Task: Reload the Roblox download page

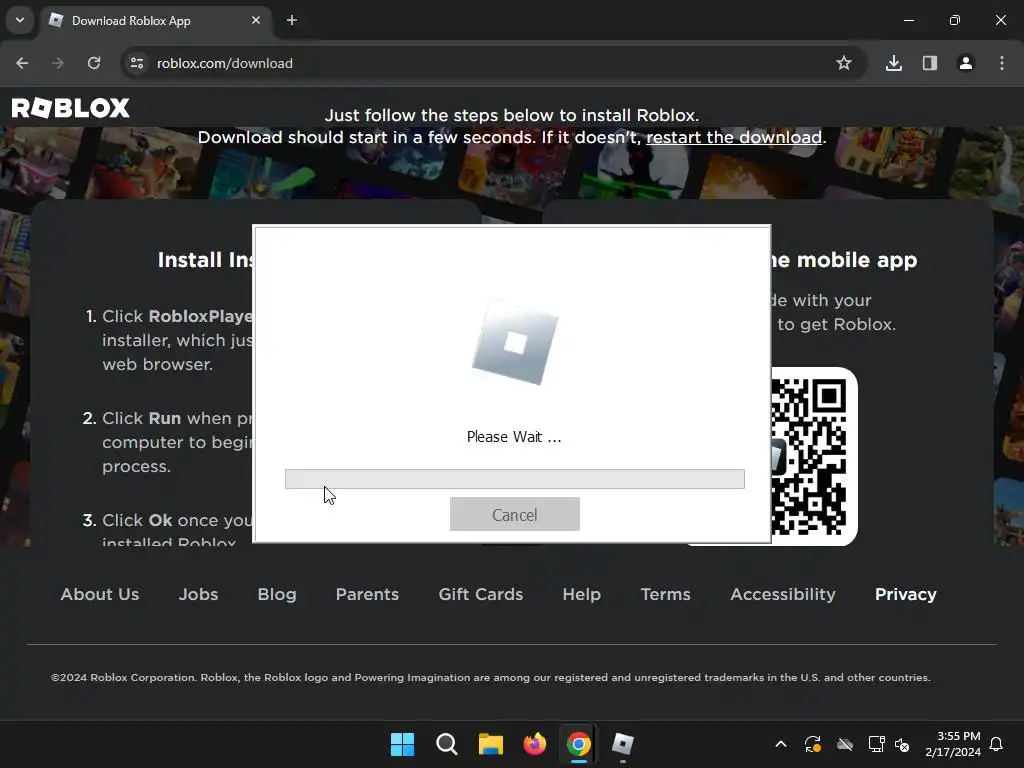Action: [x=94, y=63]
